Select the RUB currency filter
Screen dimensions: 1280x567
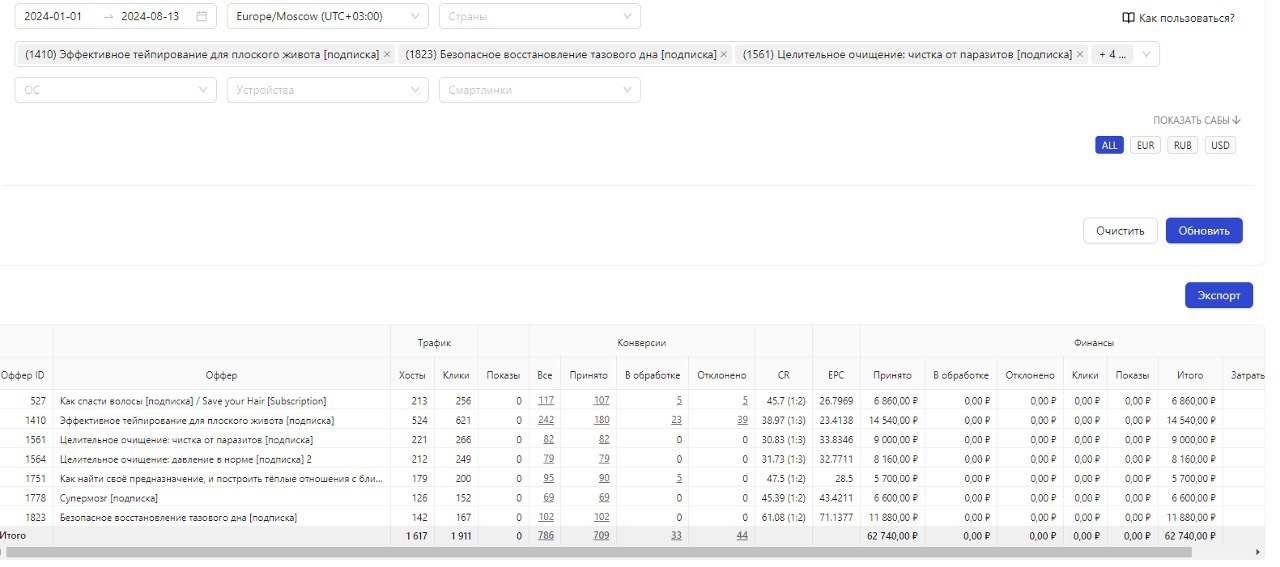[x=1182, y=145]
